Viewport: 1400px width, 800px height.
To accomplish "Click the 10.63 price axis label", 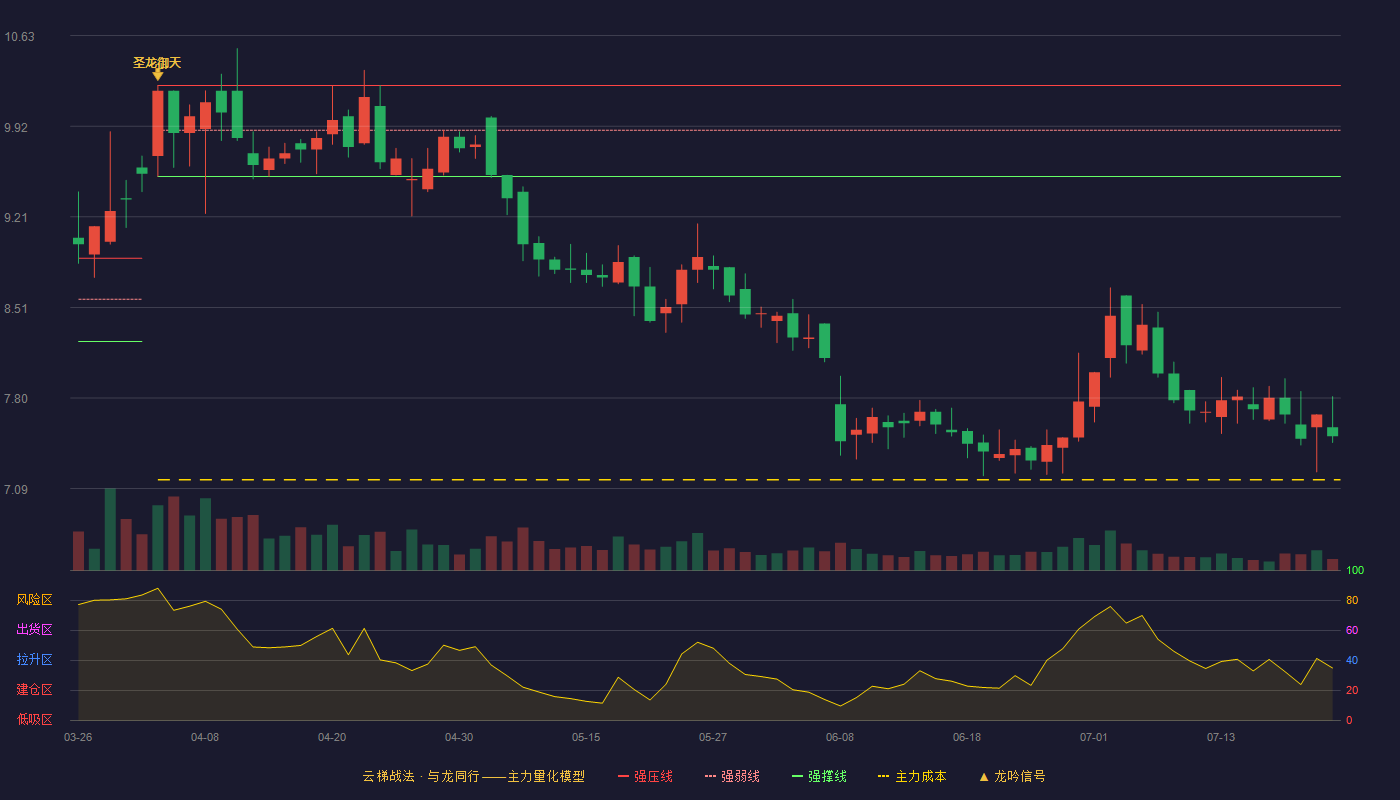I will 19,37.
